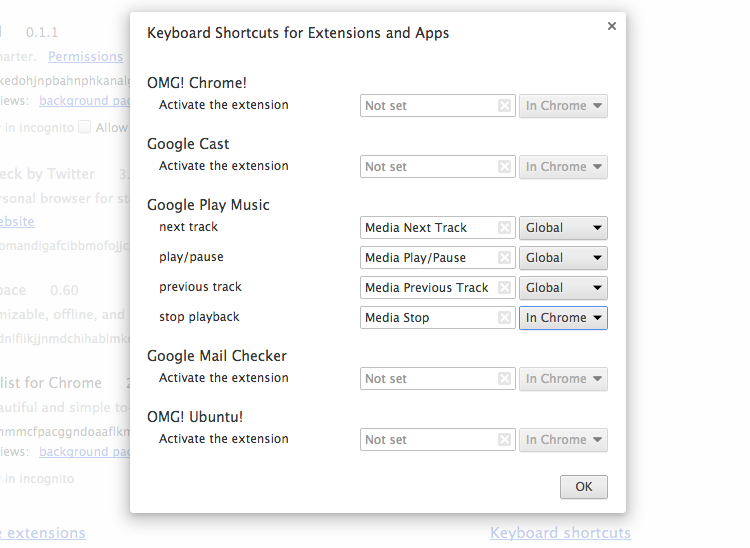The width and height of the screenshot is (750, 548).
Task: Clear the Media Next Track shortcut
Action: (505, 228)
